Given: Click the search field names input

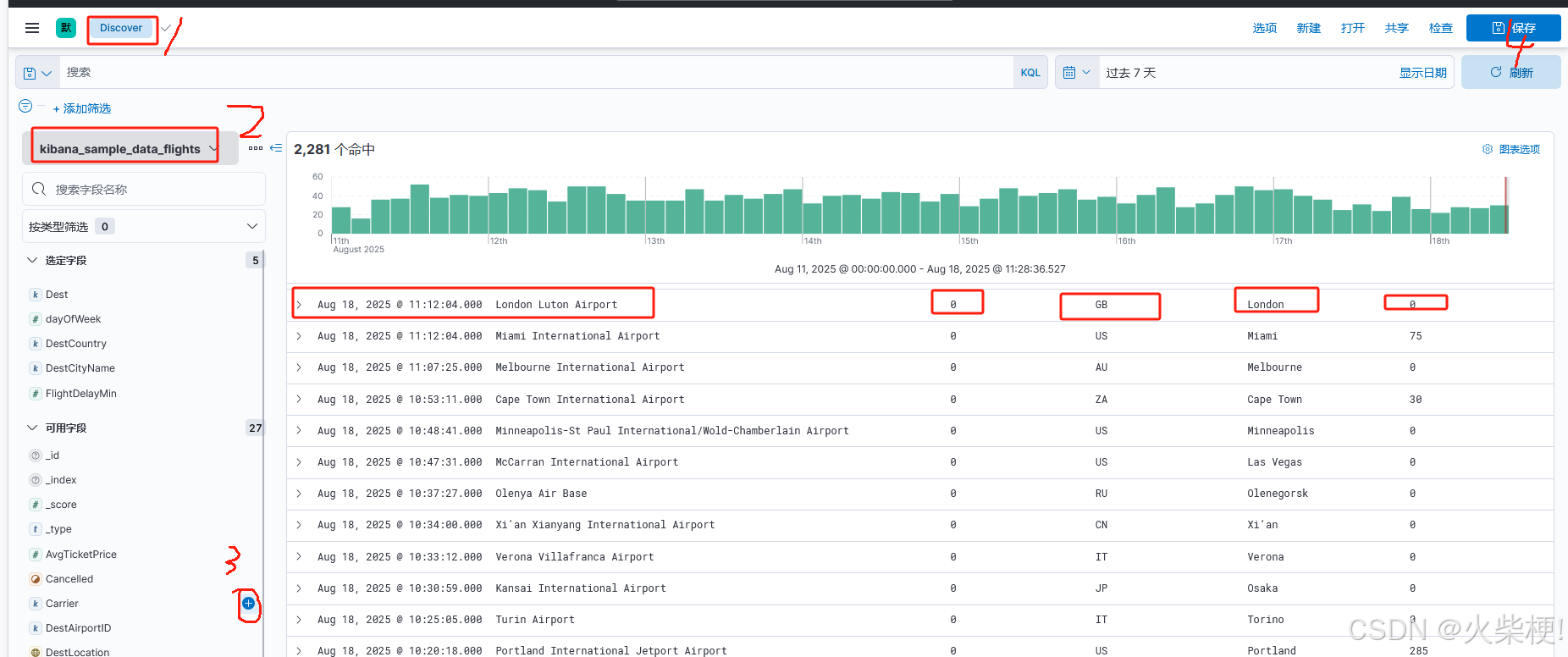Looking at the screenshot, I should coord(144,190).
